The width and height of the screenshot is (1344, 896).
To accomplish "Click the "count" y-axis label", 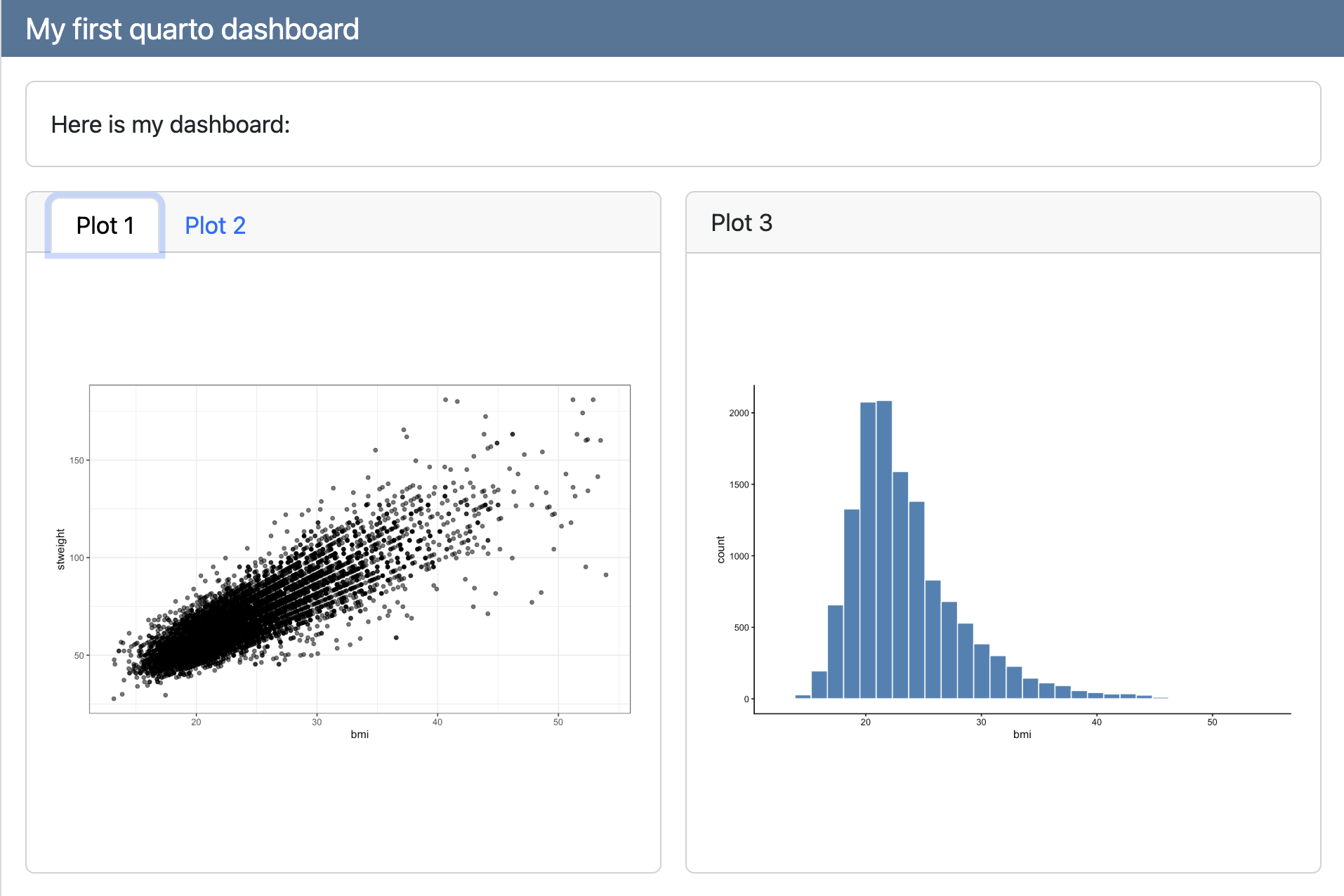I will pyautogui.click(x=720, y=549).
